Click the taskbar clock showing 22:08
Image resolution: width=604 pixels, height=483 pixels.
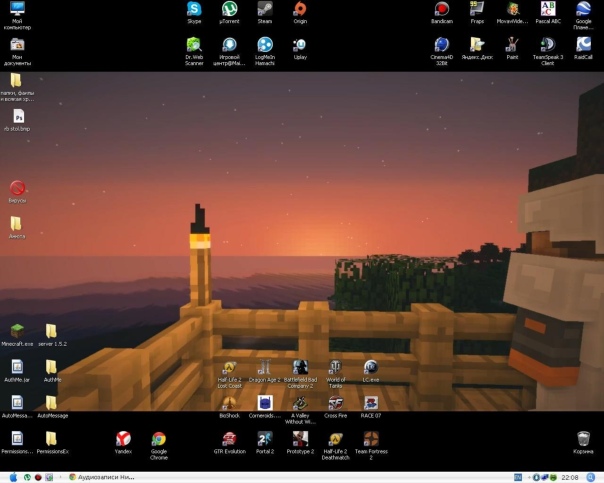tap(570, 477)
